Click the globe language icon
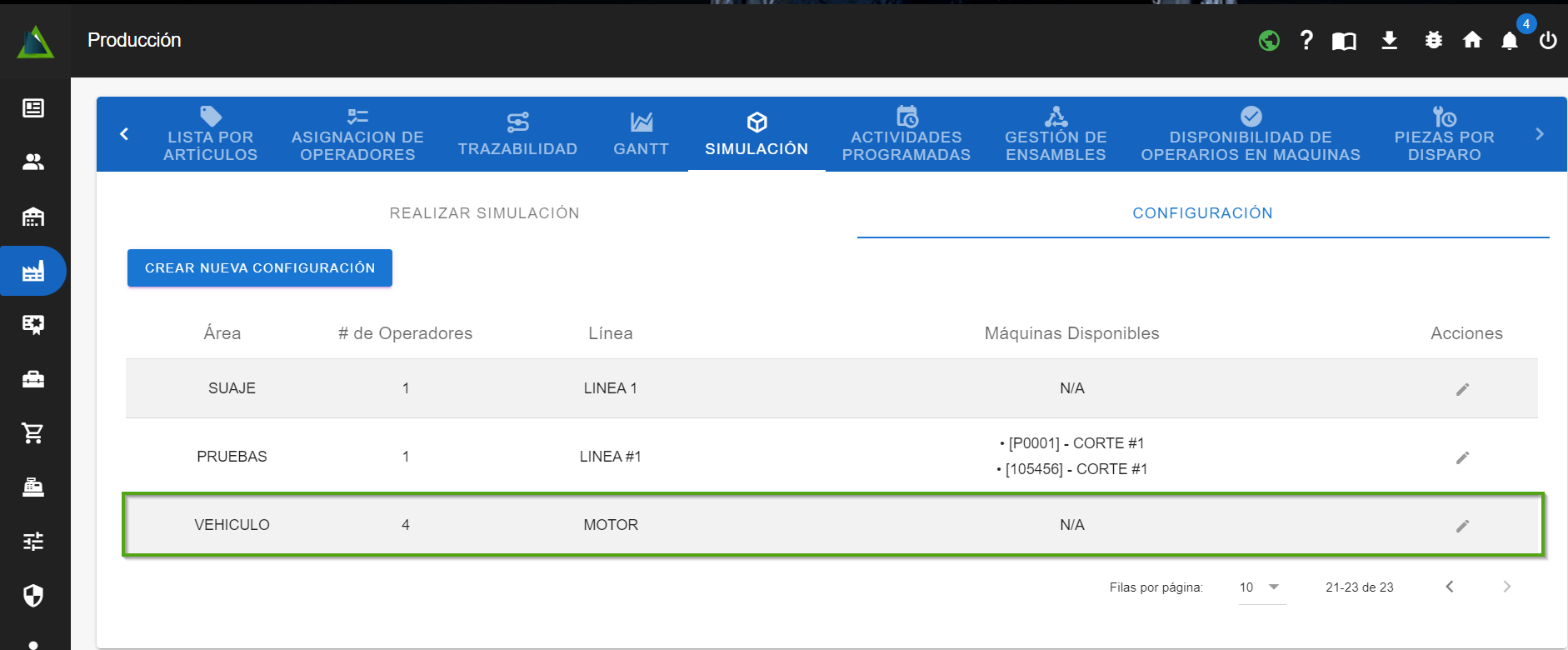The width and height of the screenshot is (1568, 650). click(x=1269, y=40)
